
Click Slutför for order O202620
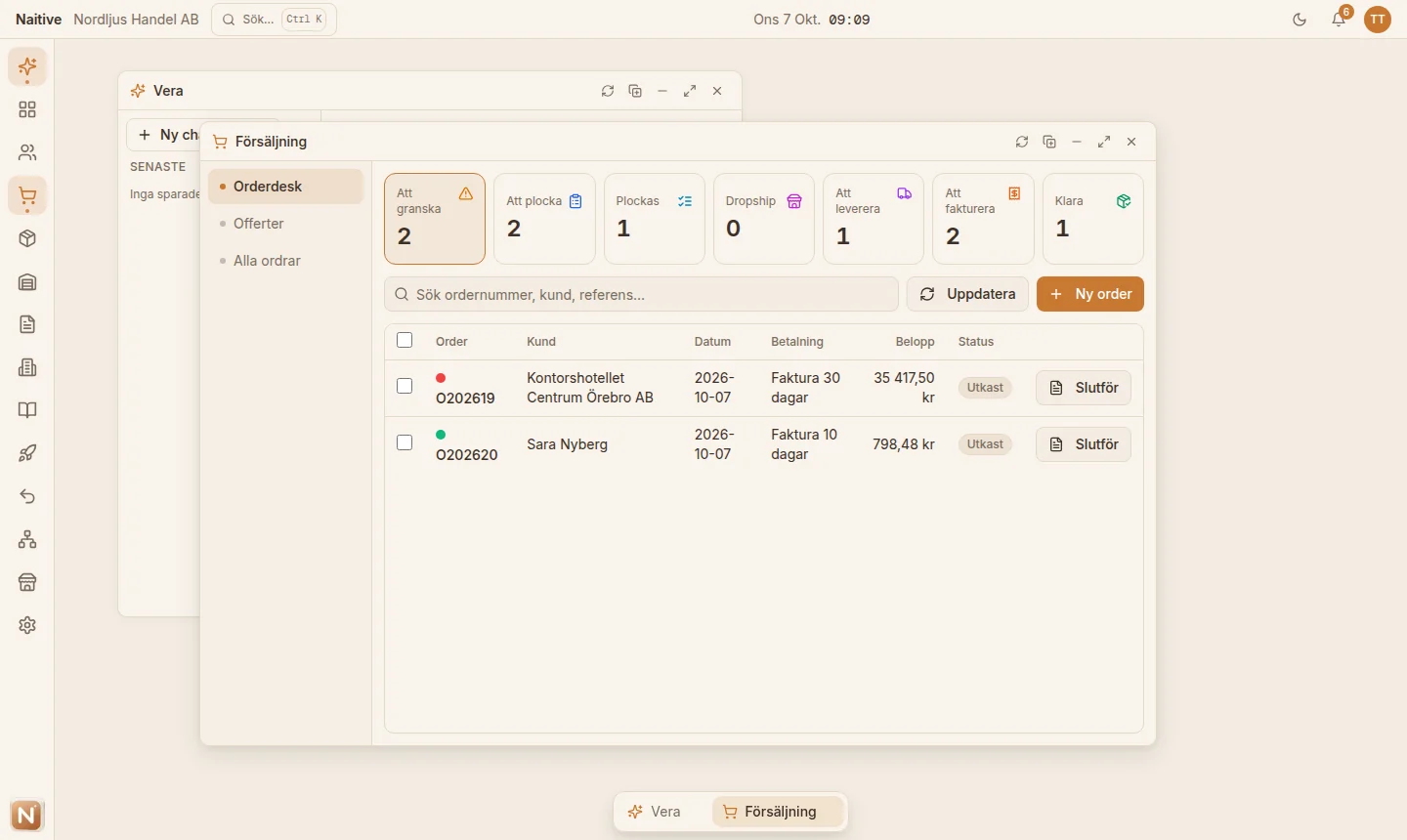pos(1084,444)
